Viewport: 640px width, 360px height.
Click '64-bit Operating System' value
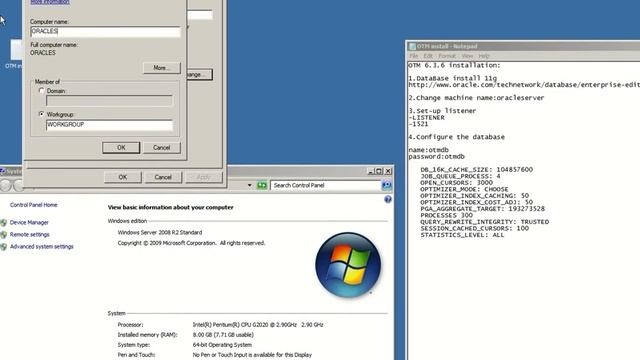click(x=222, y=345)
